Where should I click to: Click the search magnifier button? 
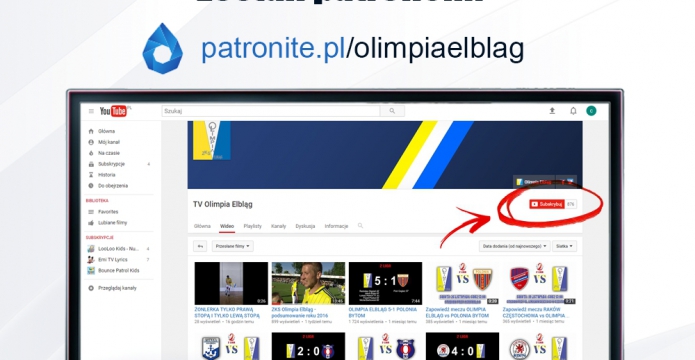[392, 111]
